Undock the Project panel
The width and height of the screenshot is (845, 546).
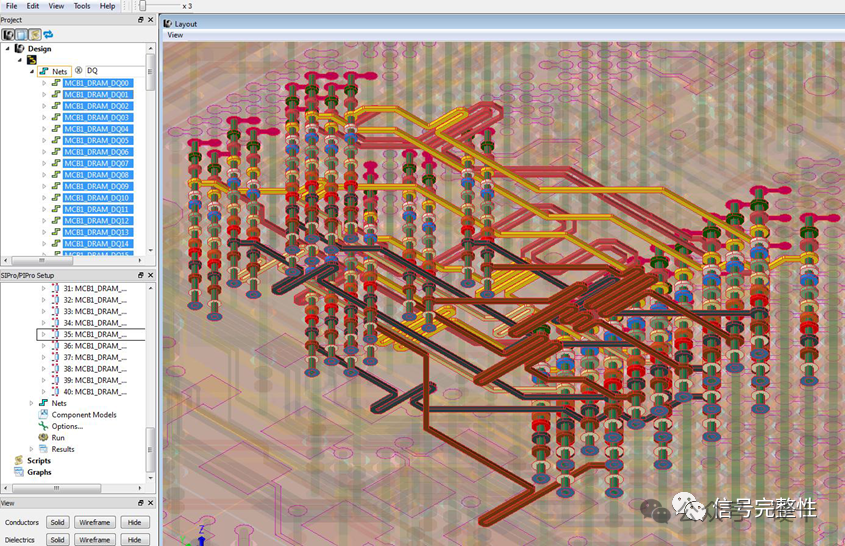tap(141, 20)
